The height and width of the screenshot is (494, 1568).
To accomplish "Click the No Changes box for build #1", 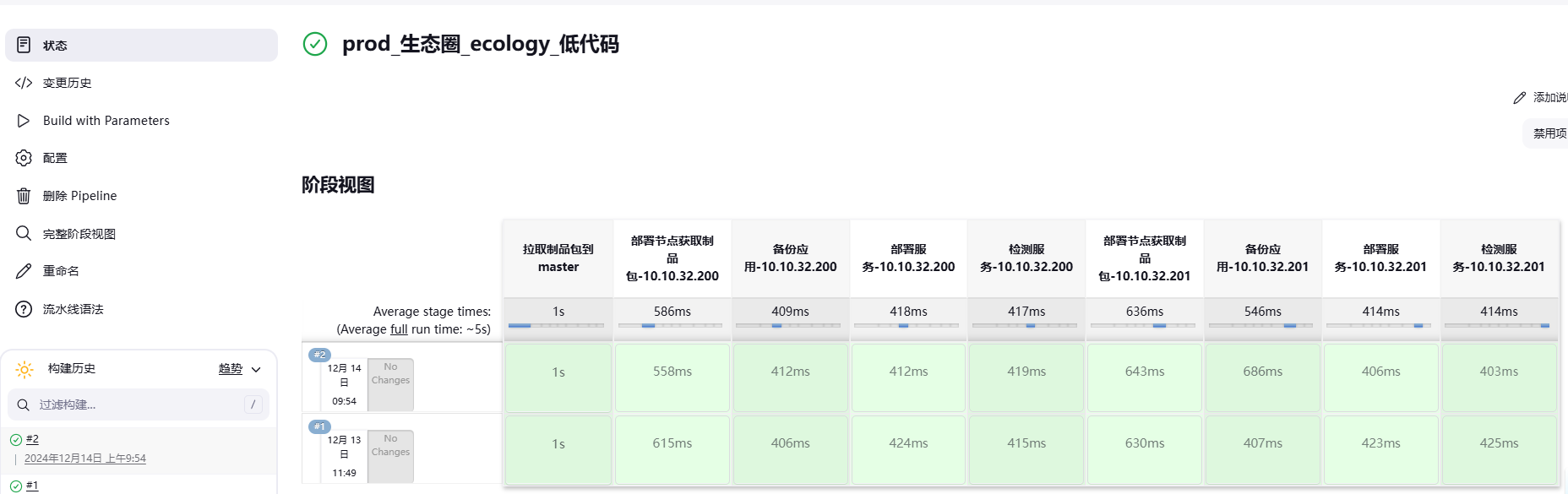I will [x=390, y=457].
